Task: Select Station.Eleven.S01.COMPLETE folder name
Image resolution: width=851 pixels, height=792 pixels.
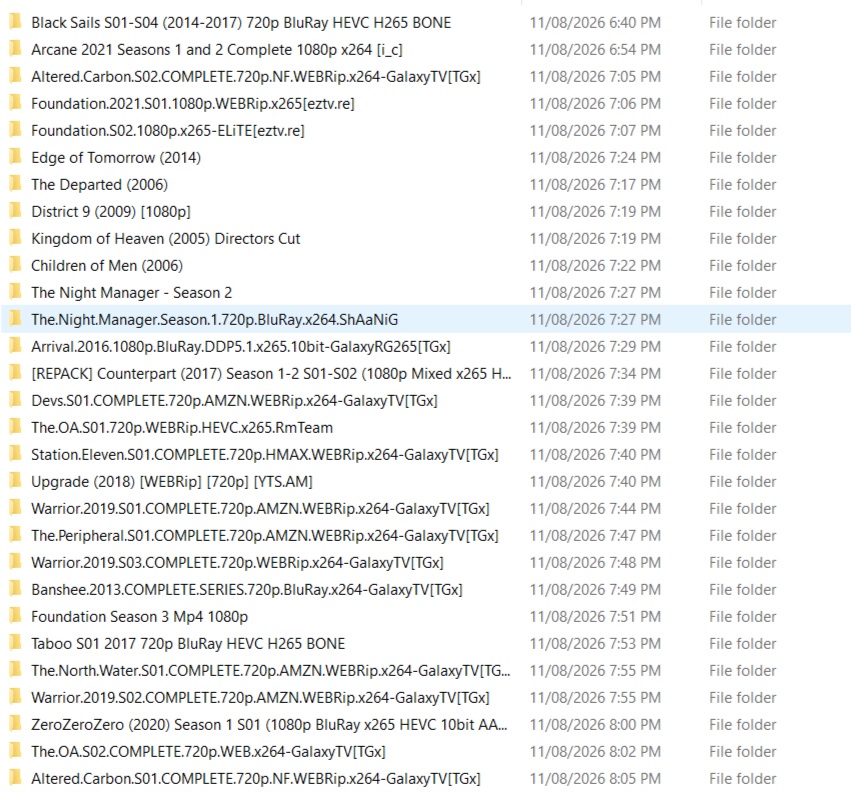Action: pyautogui.click(x=265, y=455)
